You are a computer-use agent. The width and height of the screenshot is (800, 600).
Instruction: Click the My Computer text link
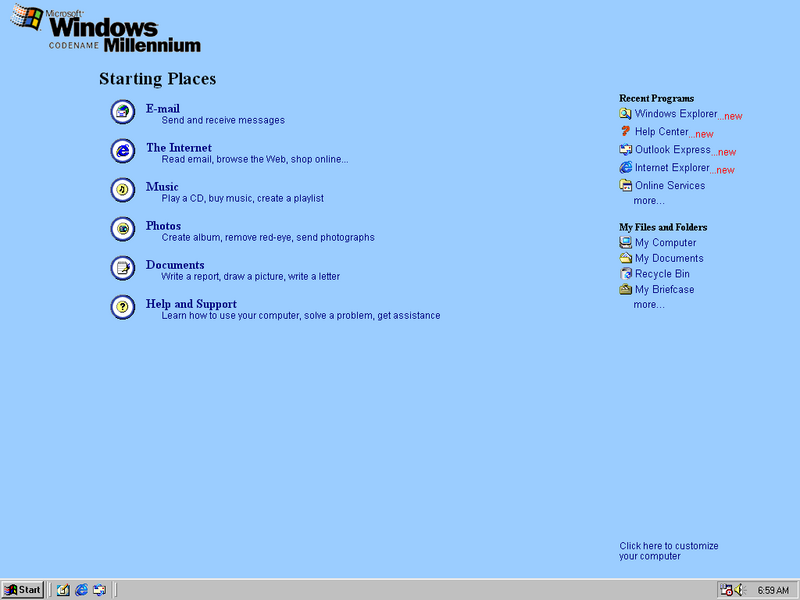pos(665,243)
